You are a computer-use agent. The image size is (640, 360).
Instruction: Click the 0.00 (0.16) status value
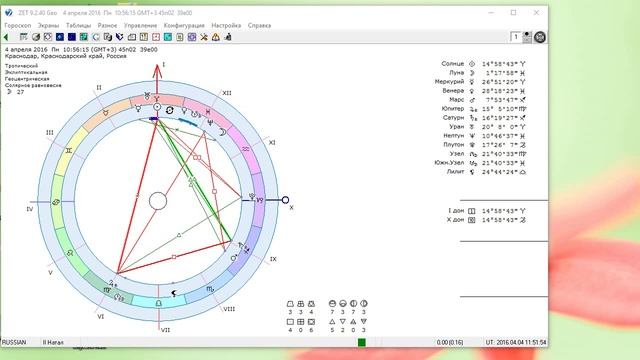pos(450,342)
